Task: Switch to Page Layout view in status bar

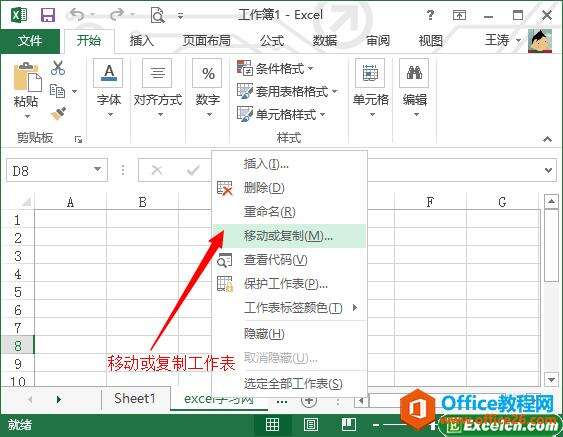Action: coord(311,425)
